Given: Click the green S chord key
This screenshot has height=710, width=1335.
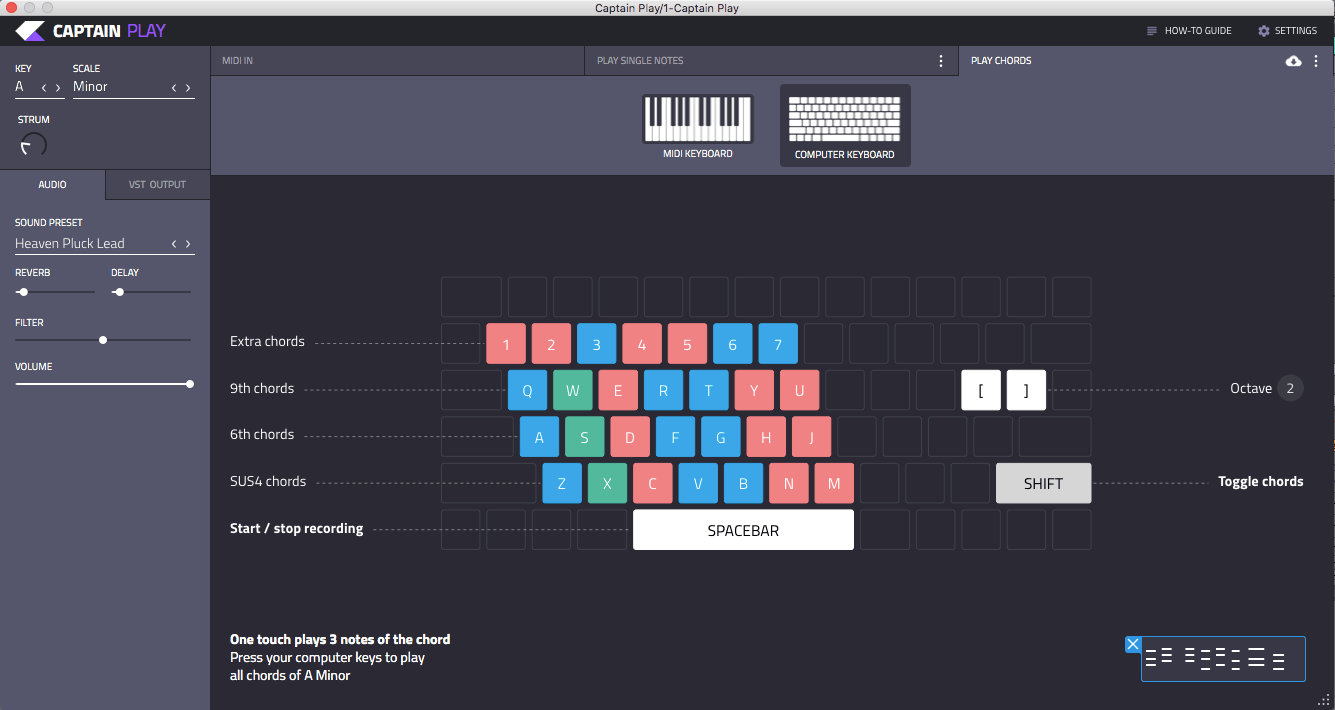Looking at the screenshot, I should (x=584, y=436).
